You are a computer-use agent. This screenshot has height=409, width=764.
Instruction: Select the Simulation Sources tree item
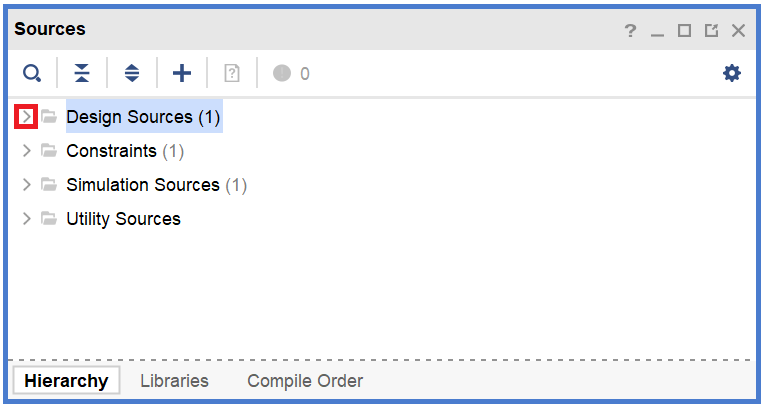click(x=142, y=185)
